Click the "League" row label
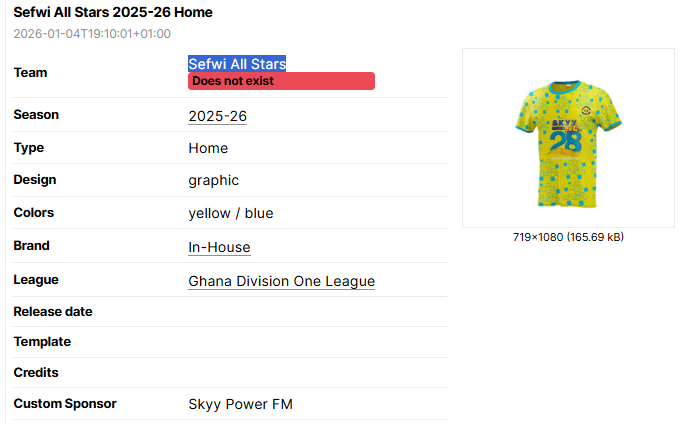The image size is (689, 424). (36, 280)
